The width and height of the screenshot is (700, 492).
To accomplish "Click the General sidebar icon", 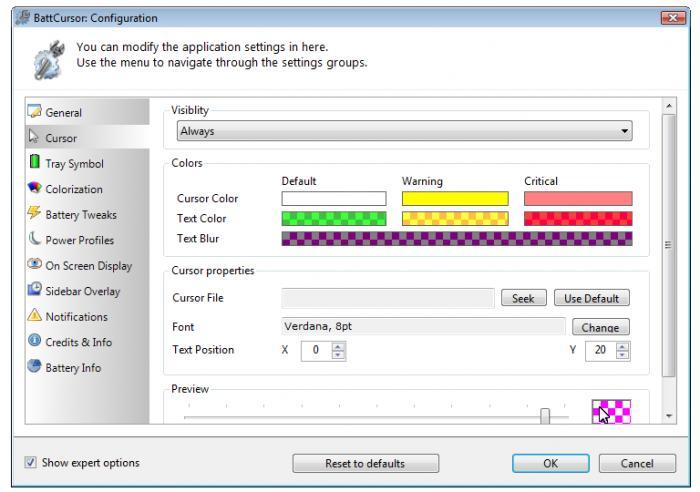I will point(34,112).
